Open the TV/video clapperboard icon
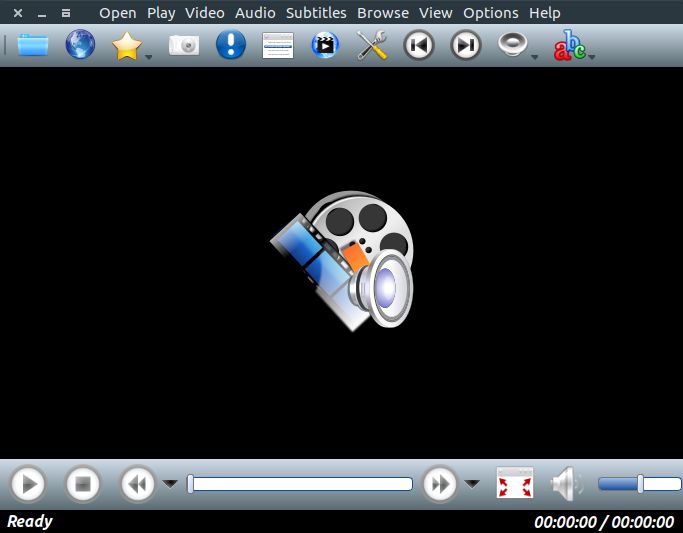Viewport: 683px width, 533px height. [x=325, y=45]
